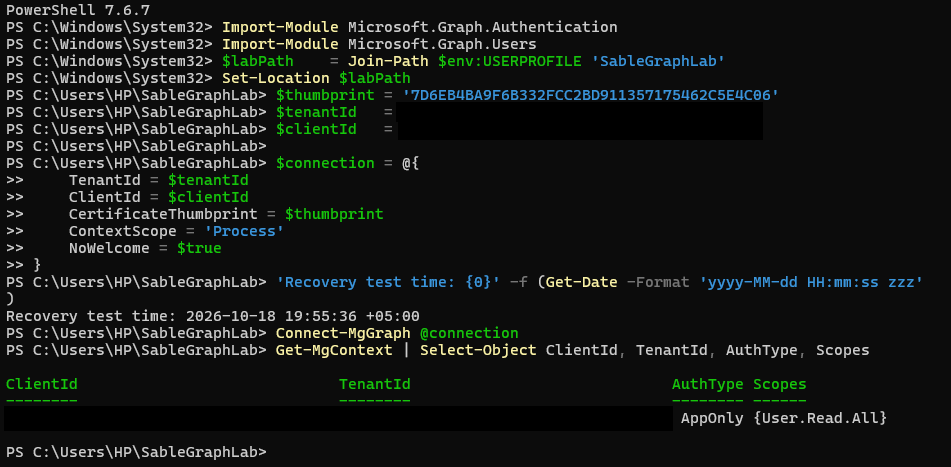Click the 'Process' ContextScope value
This screenshot has height=467, width=951.
[244, 231]
